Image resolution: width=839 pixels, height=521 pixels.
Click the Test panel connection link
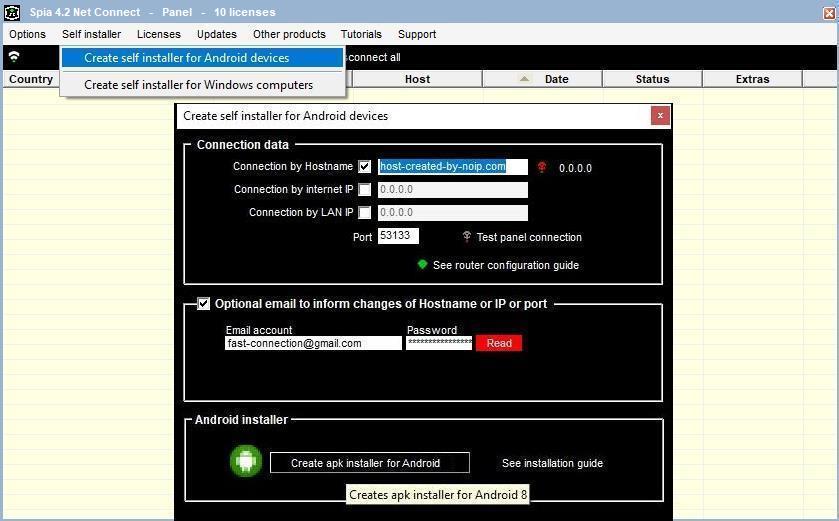point(529,237)
